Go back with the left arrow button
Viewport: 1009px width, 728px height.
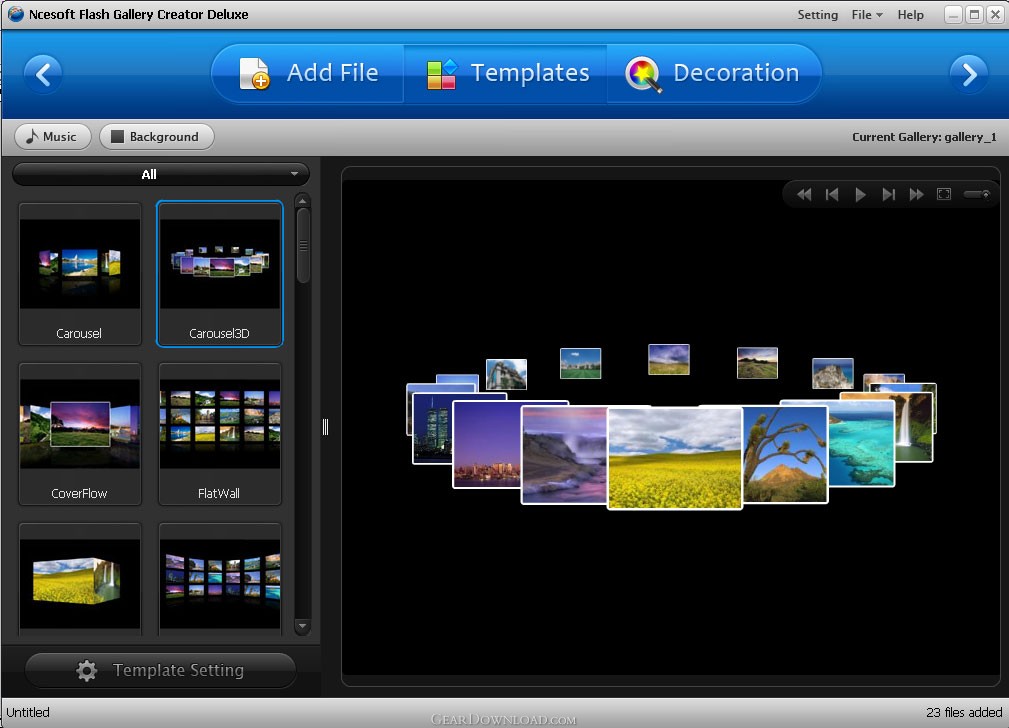point(43,75)
